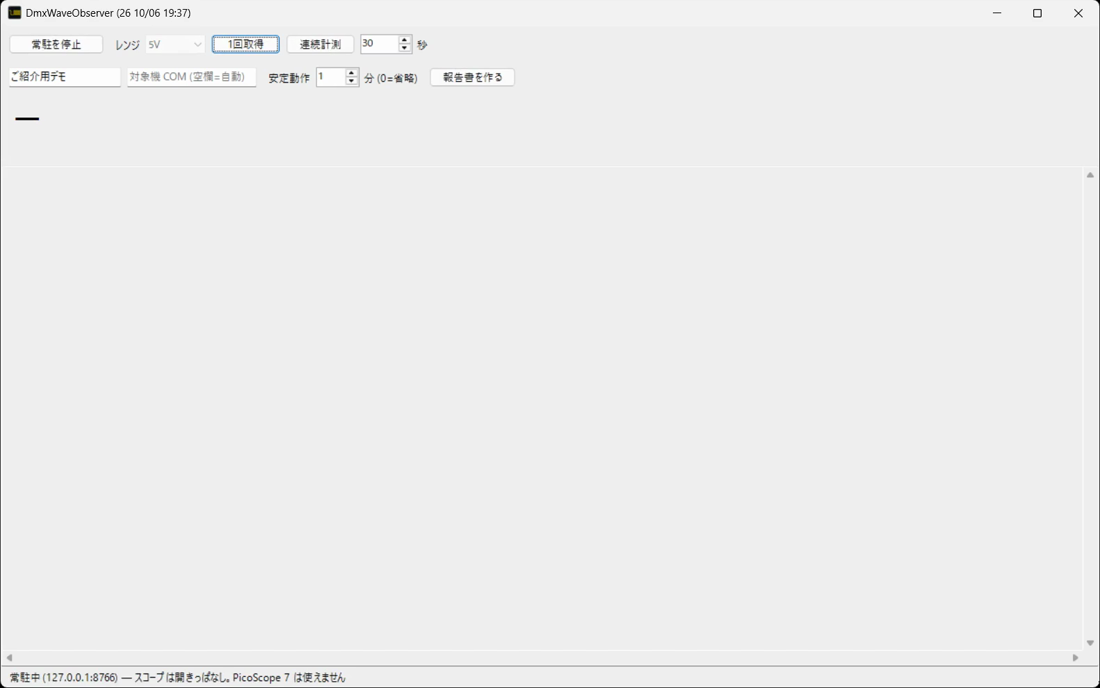Click the horizontal scrollbar left arrow
1100x688 pixels.
coord(9,658)
